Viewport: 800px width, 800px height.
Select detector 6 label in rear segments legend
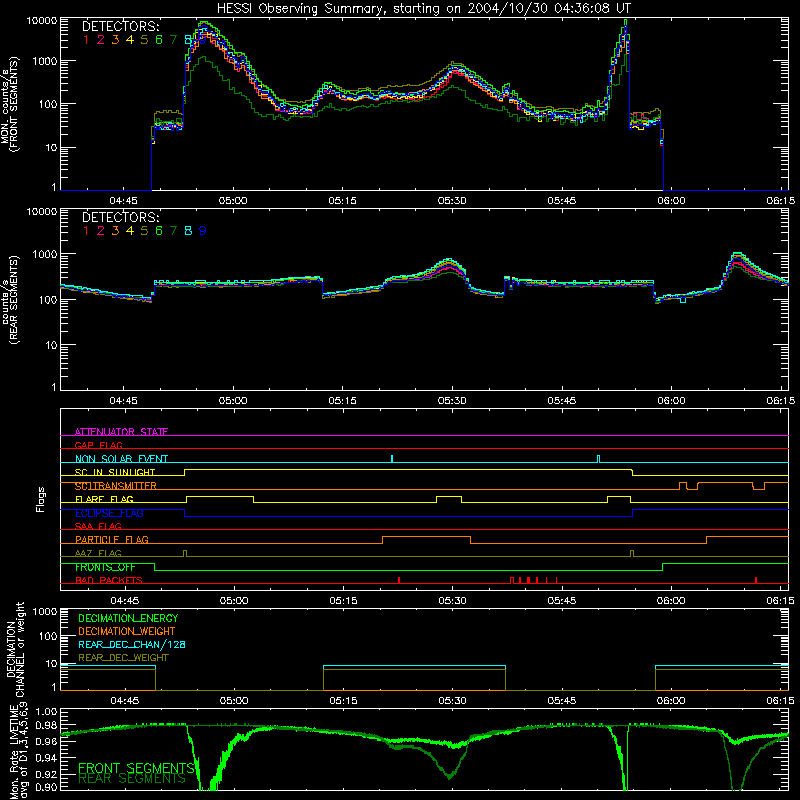pos(159,231)
